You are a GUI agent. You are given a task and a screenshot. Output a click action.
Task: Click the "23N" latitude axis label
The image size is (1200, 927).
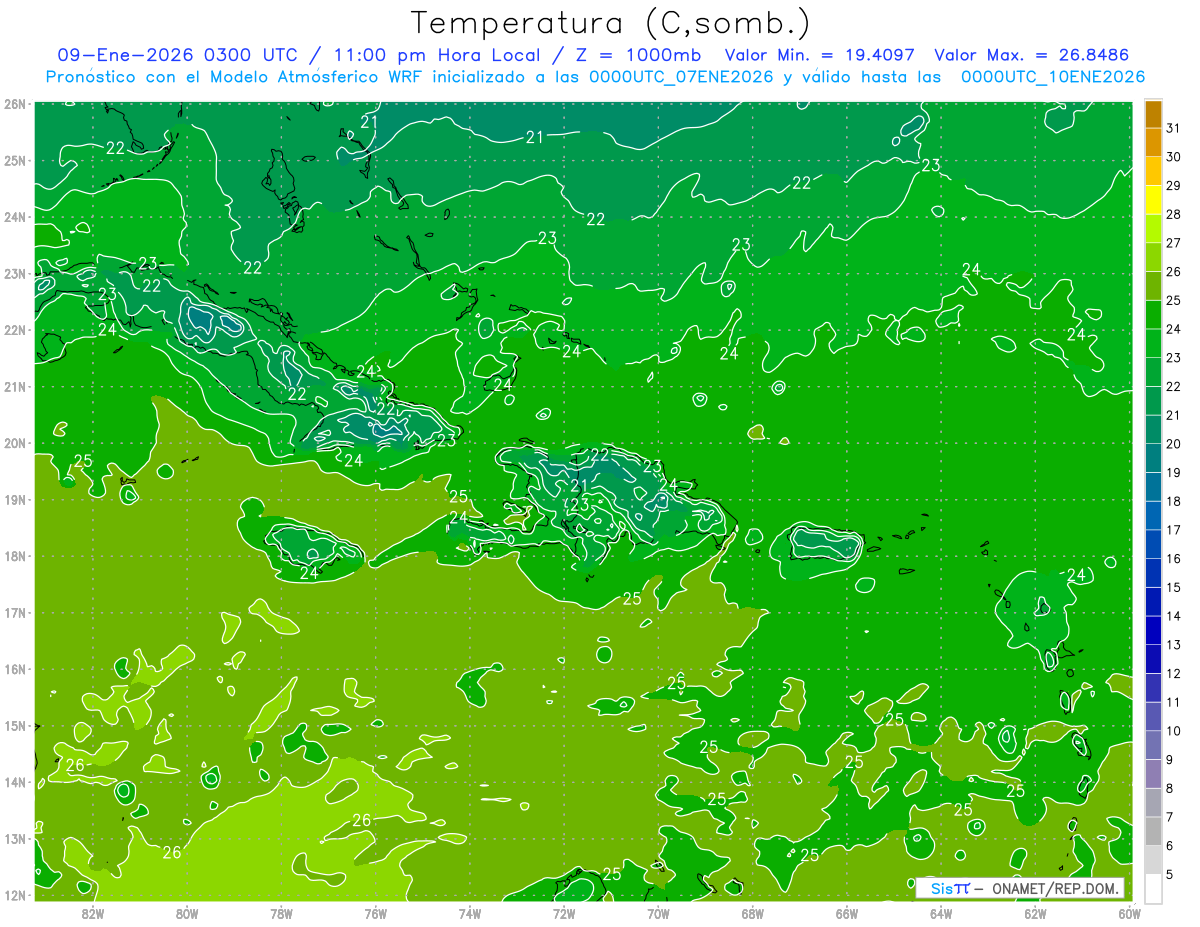(15, 274)
